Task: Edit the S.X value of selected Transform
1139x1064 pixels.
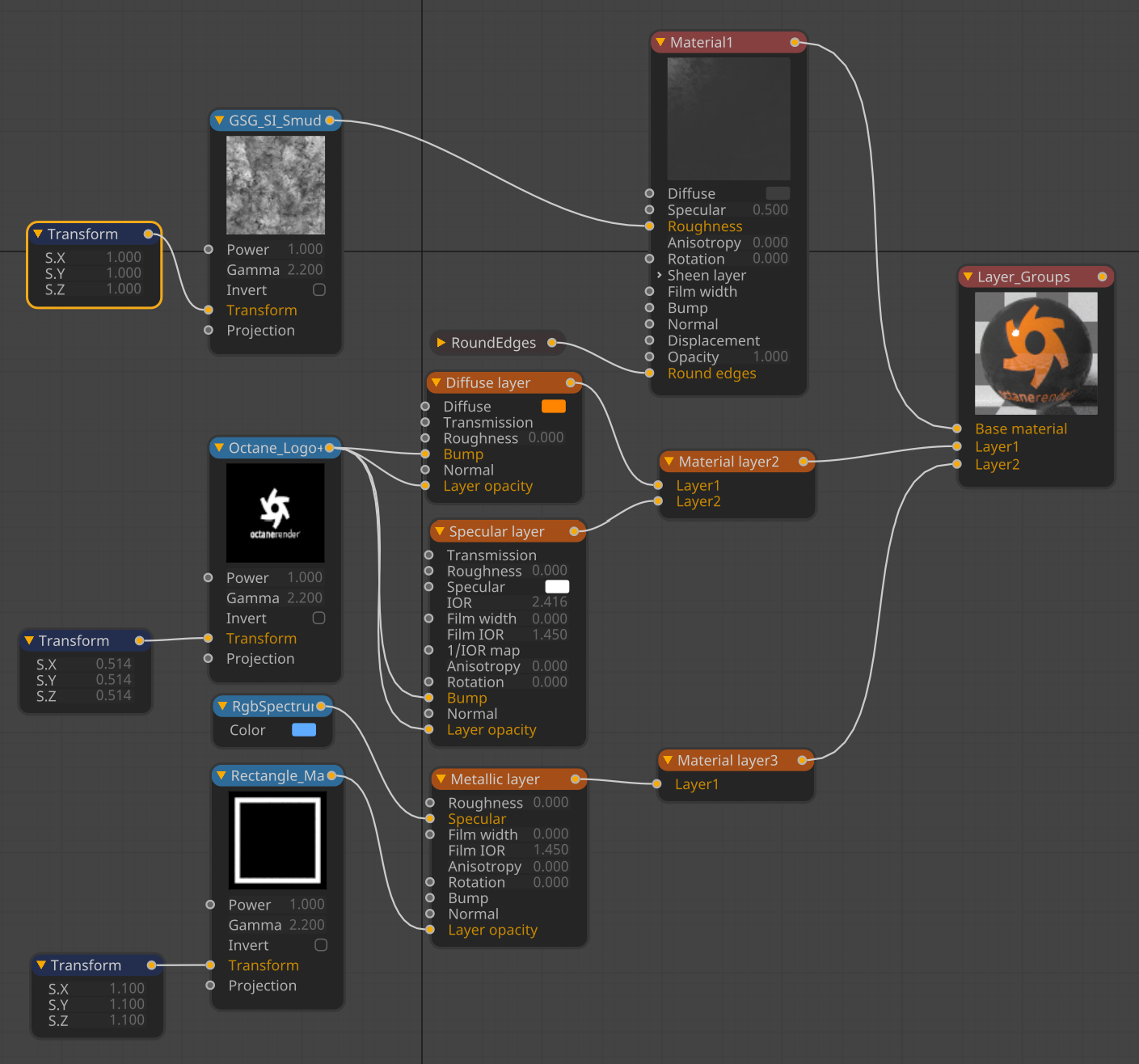Action: pos(123,257)
